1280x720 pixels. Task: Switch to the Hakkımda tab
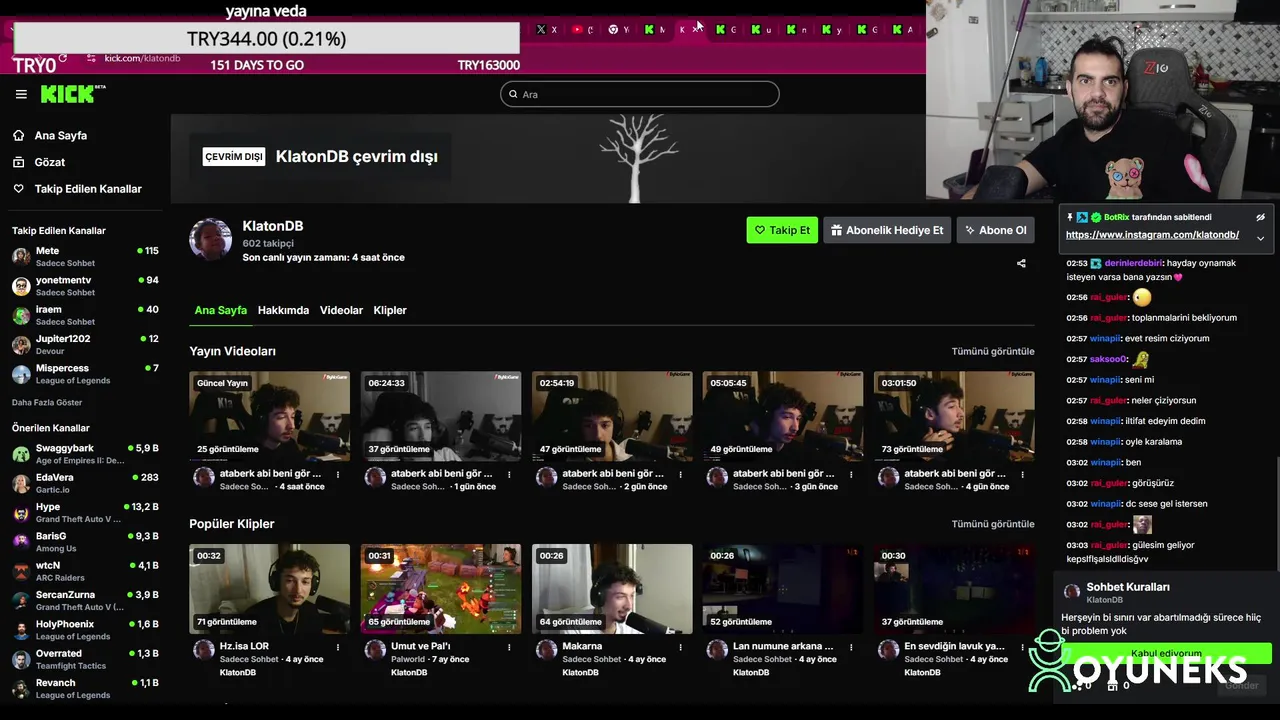(283, 310)
